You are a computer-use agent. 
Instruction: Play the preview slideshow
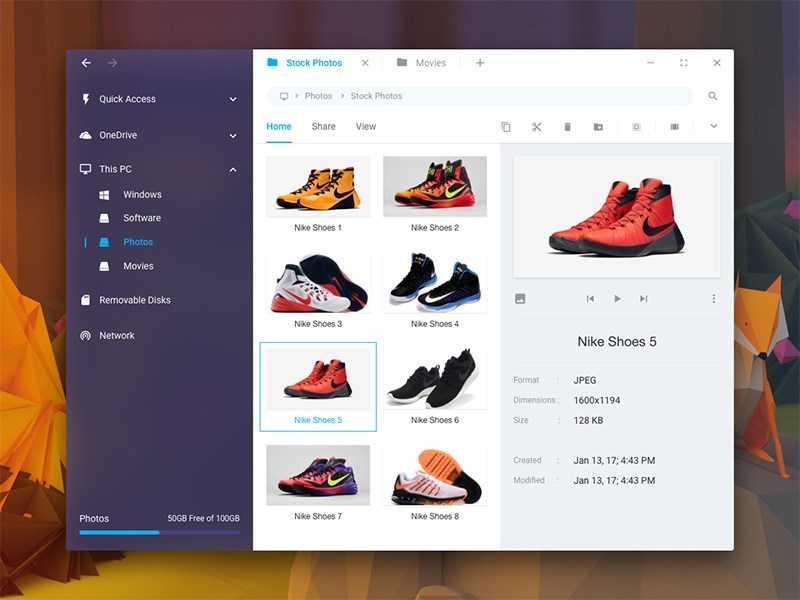tap(617, 298)
